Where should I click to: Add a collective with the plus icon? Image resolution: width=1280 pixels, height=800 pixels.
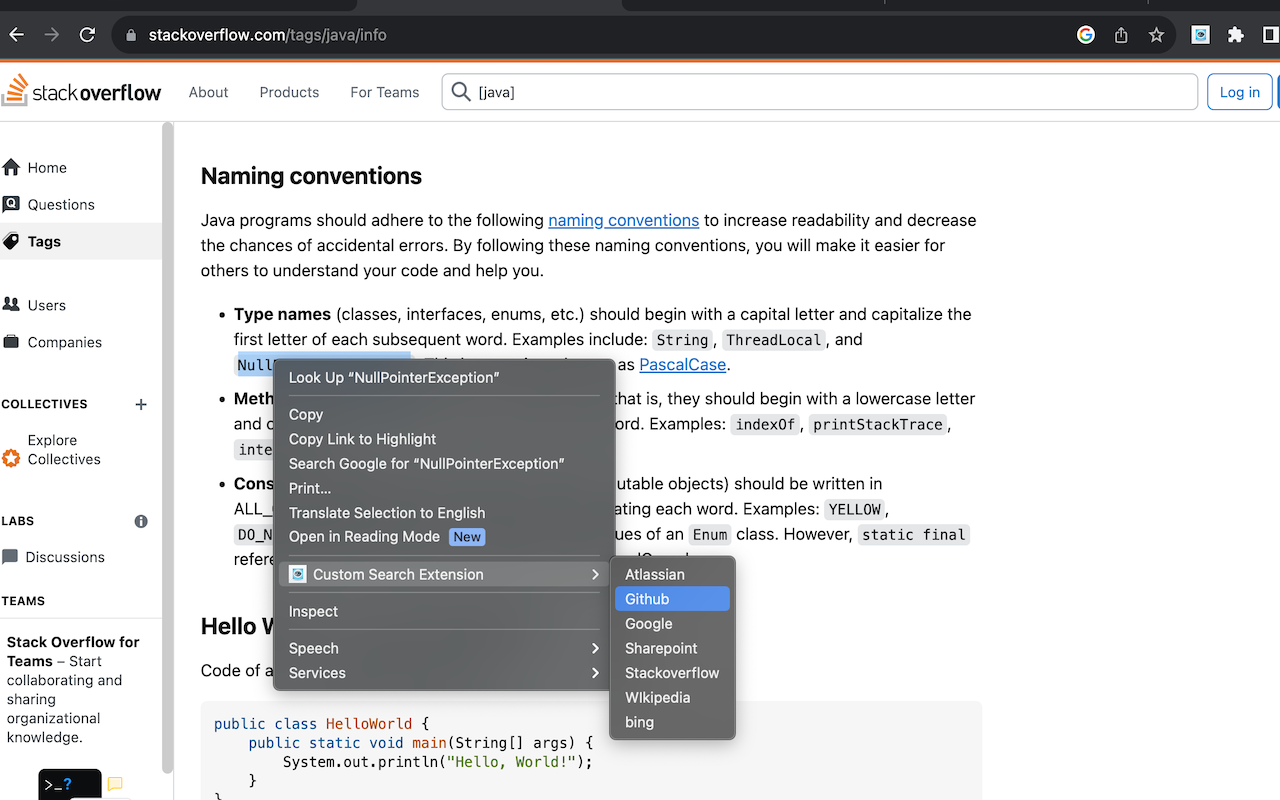click(x=141, y=404)
